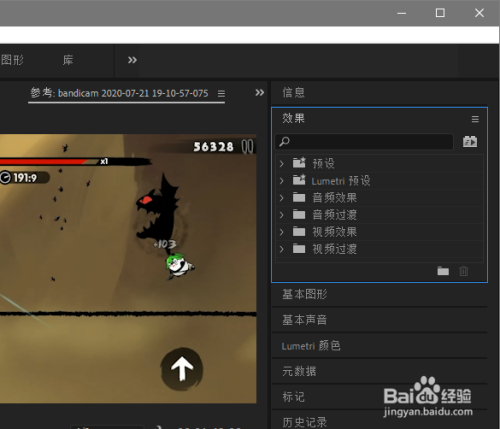Expand the 视频效果 video effects folder
Screen dimensions: 500x429
282,232
